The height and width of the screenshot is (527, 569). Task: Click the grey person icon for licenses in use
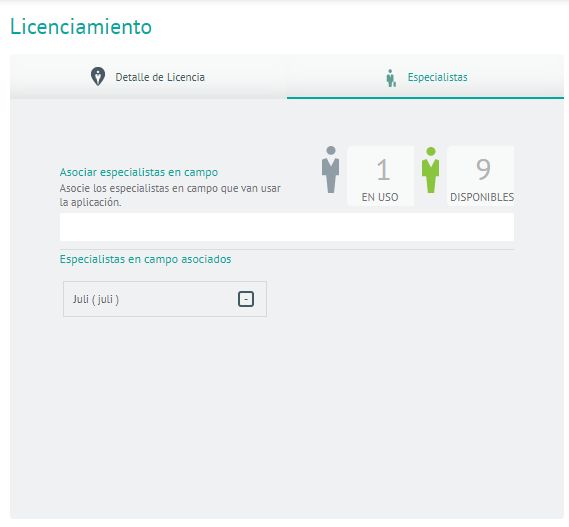[x=331, y=169]
